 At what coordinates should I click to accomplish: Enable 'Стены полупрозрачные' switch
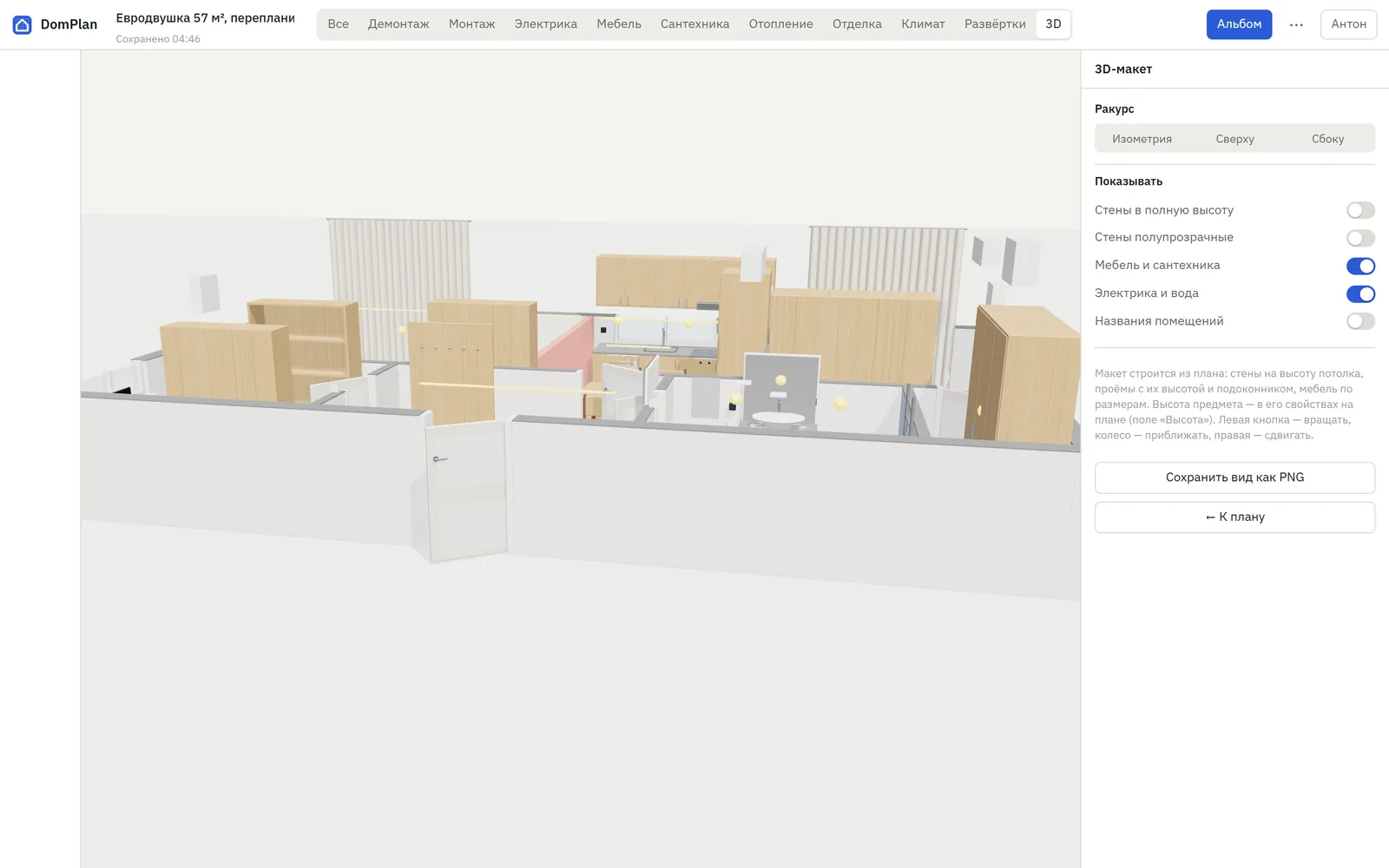tap(1360, 238)
